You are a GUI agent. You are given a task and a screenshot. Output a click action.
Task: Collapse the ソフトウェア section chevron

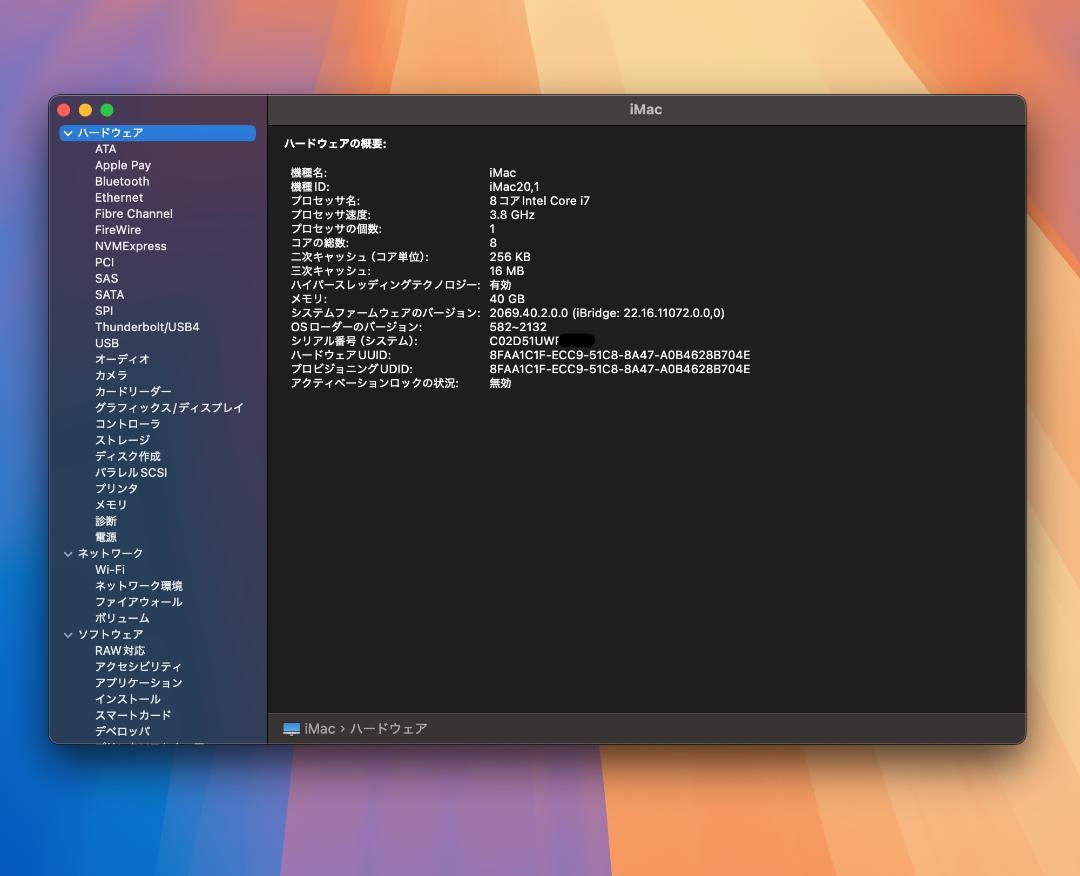[68, 635]
